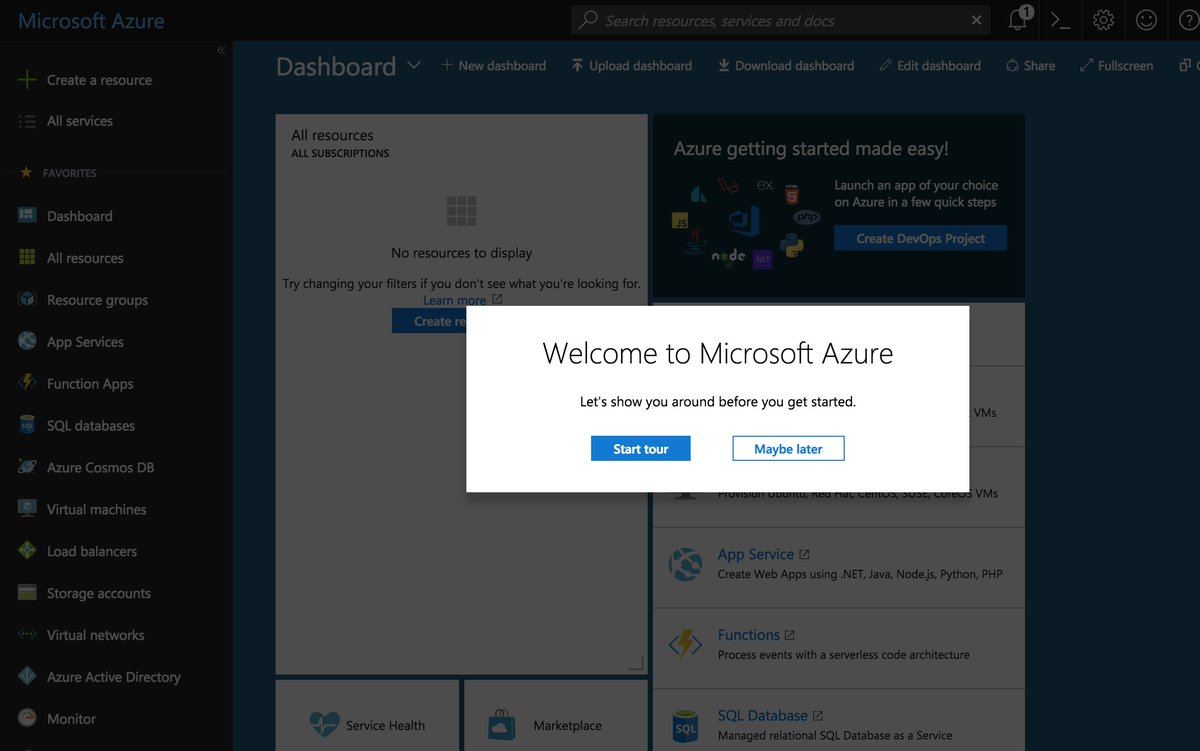
Task: Click the Maybe later button
Action: pos(788,449)
